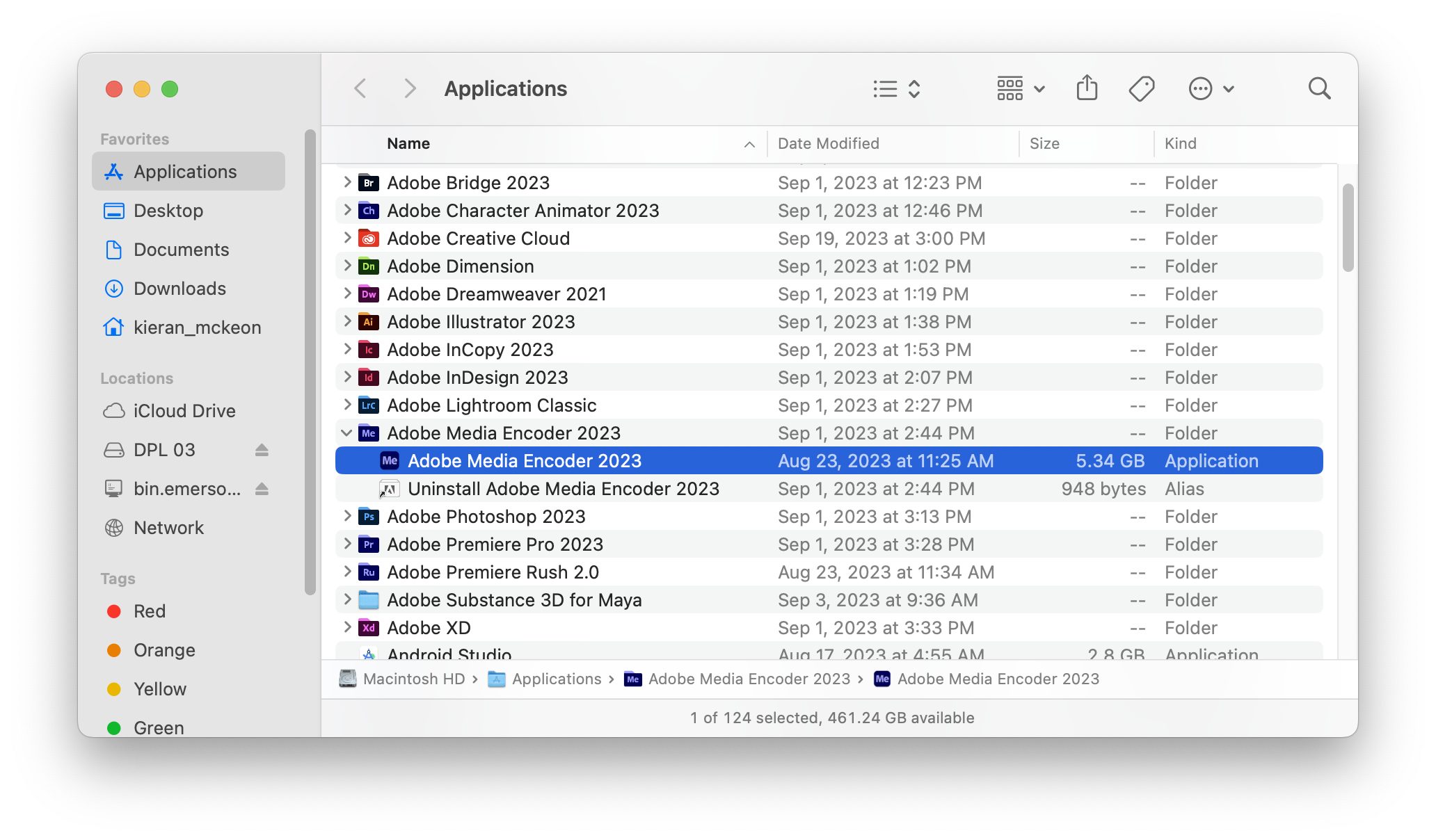This screenshot has width=1436, height=840.
Task: Click Adobe Media Encoder 2023 folder in path bar
Action: pos(737,679)
